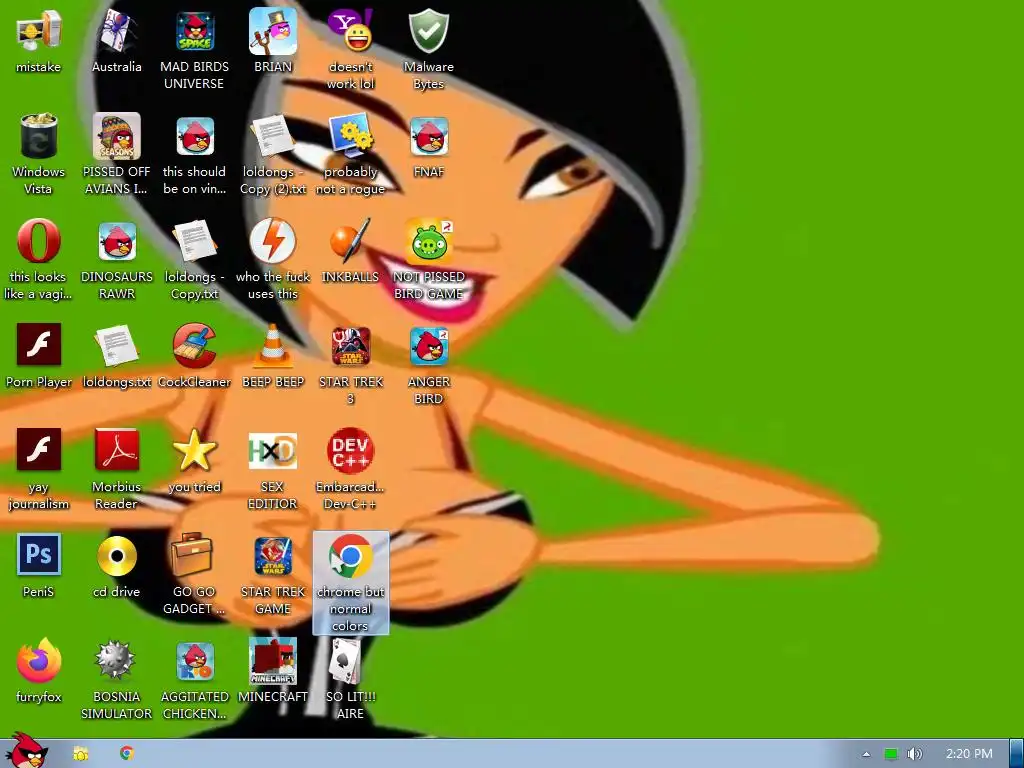Image resolution: width=1024 pixels, height=768 pixels.
Task: Launch AGGITATED CHICKEN Rio icon
Action: [x=195, y=661]
